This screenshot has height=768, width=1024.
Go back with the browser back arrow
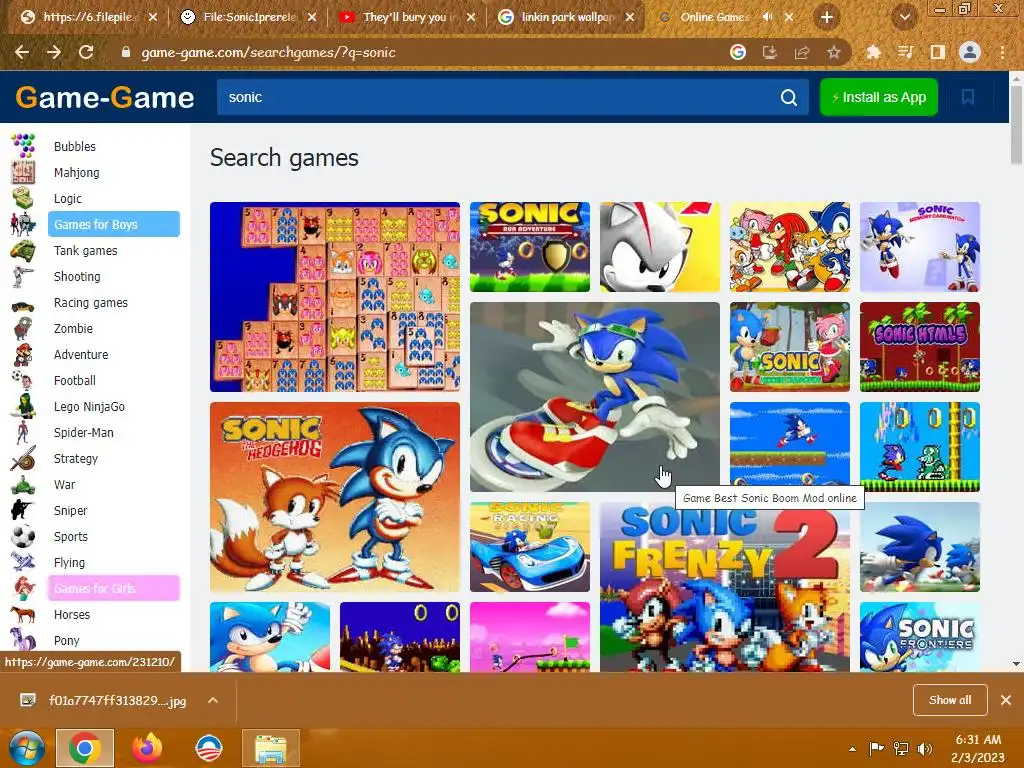pyautogui.click(x=22, y=52)
